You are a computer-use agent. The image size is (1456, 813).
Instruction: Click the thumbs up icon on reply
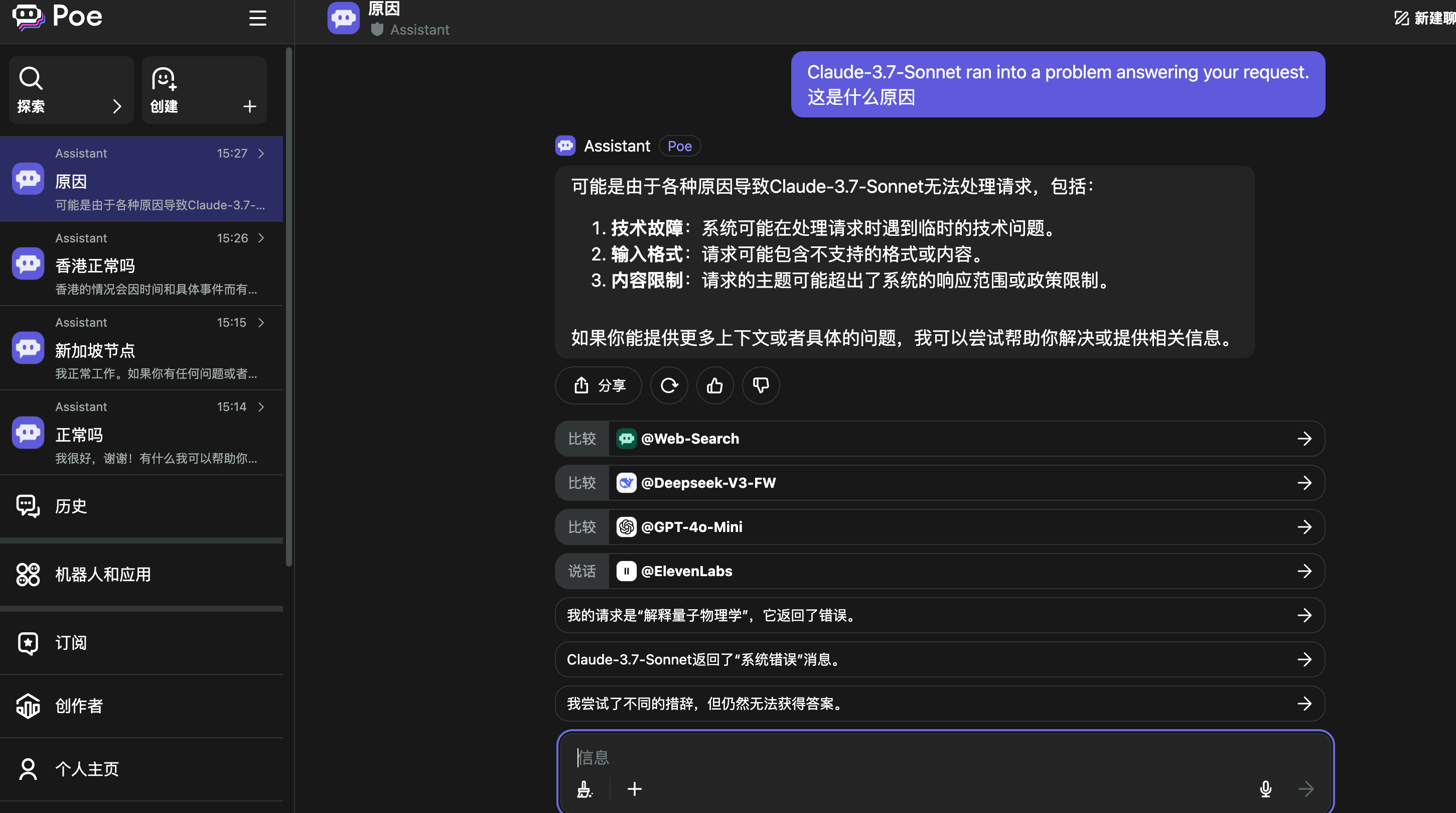[x=714, y=385]
